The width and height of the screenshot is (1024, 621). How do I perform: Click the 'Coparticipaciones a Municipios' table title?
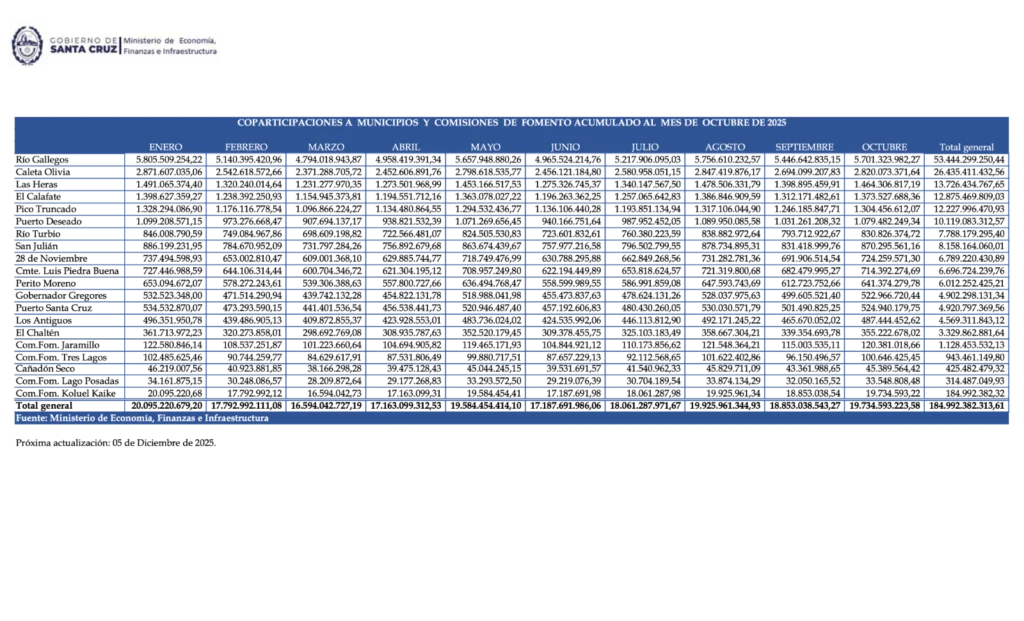click(511, 122)
